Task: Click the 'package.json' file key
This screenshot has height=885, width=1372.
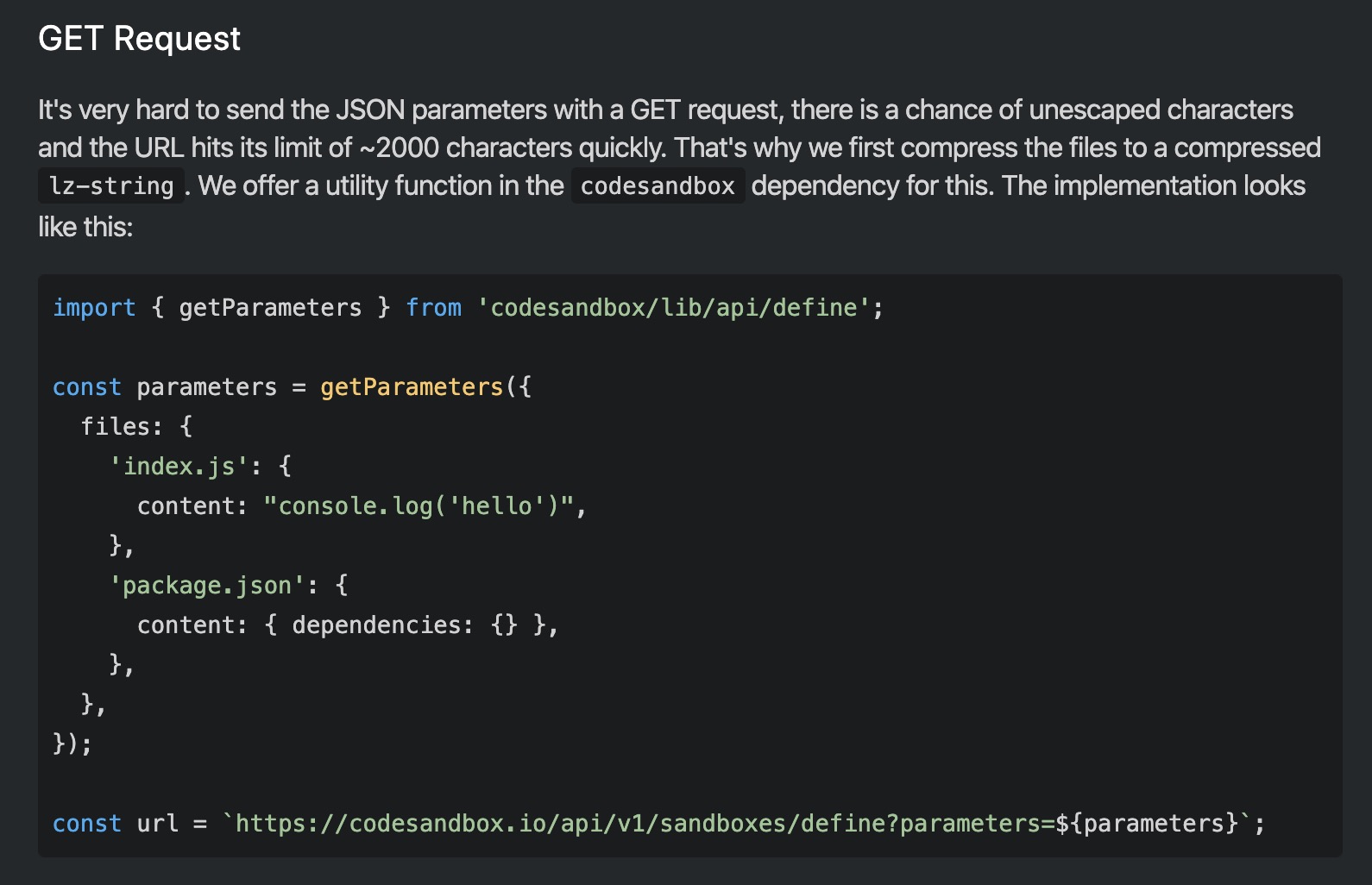Action: click(x=207, y=586)
